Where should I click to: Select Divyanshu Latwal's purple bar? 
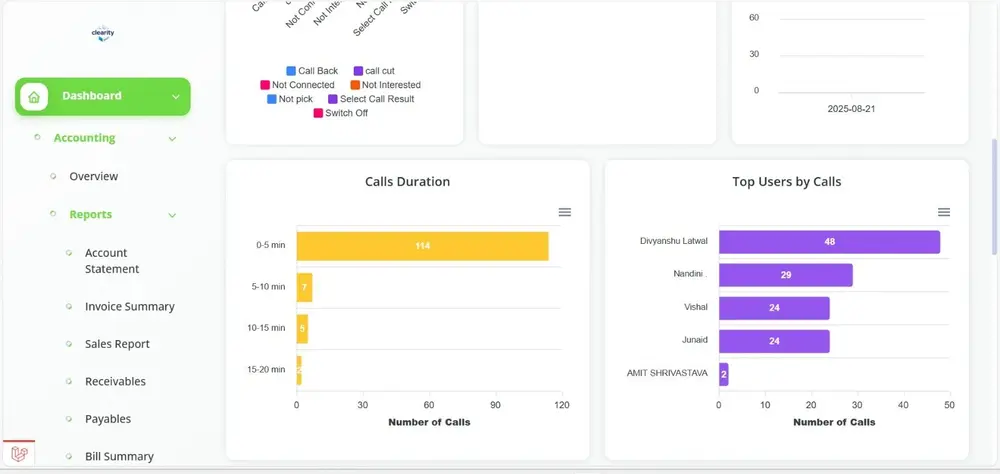[829, 242]
